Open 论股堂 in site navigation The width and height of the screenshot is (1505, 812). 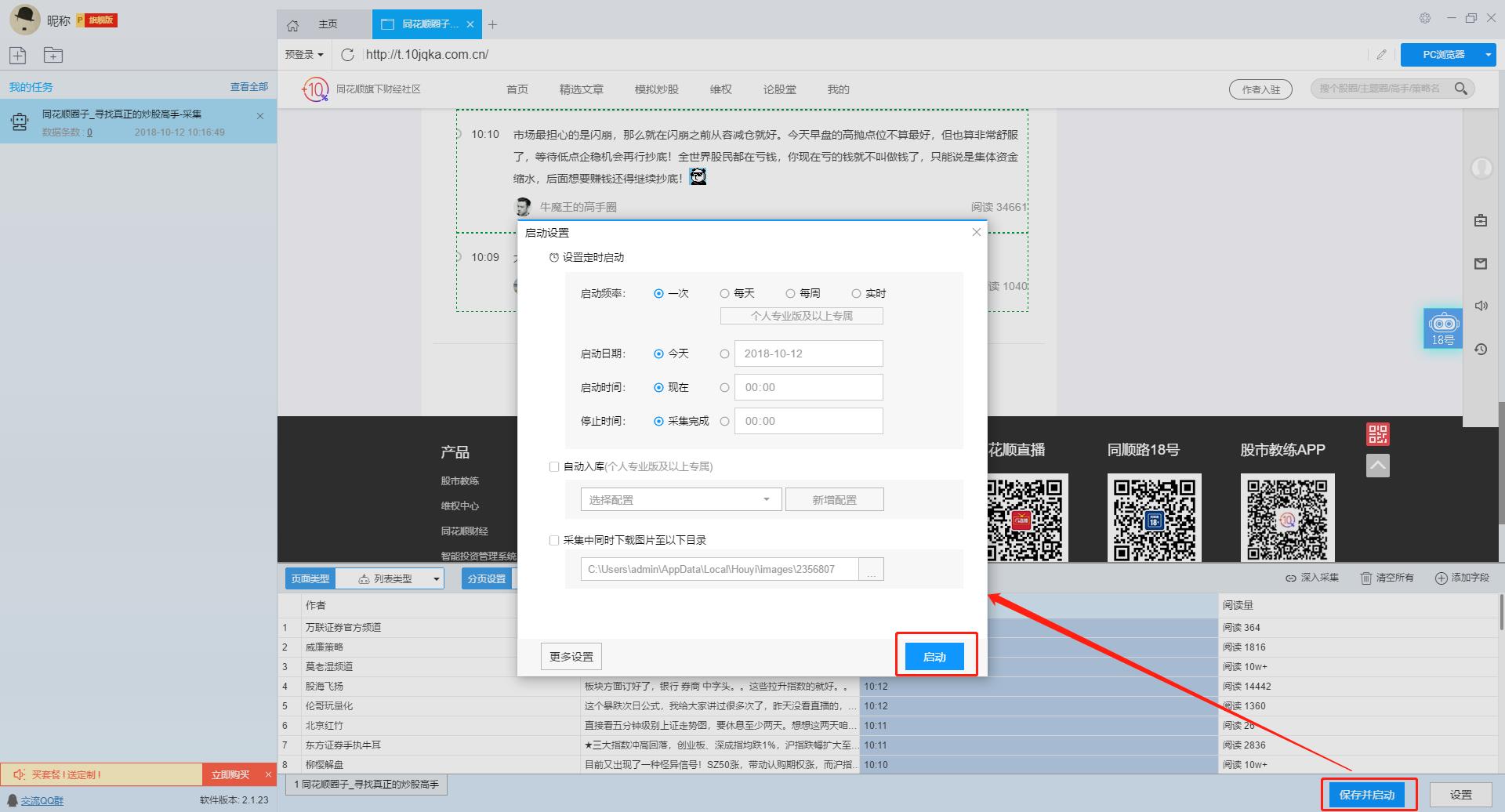[x=780, y=89]
